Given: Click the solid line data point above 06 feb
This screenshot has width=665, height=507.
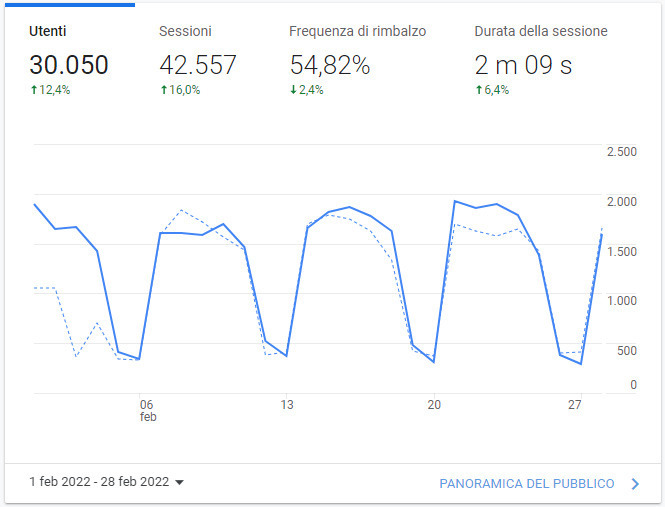Looking at the screenshot, I should pos(139,359).
